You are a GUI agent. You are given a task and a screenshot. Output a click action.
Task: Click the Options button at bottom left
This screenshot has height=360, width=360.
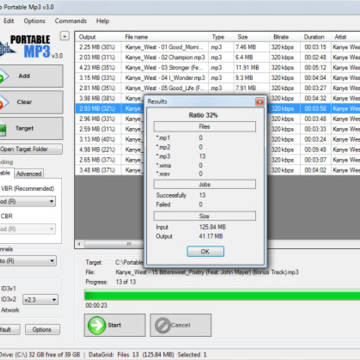[42, 329]
